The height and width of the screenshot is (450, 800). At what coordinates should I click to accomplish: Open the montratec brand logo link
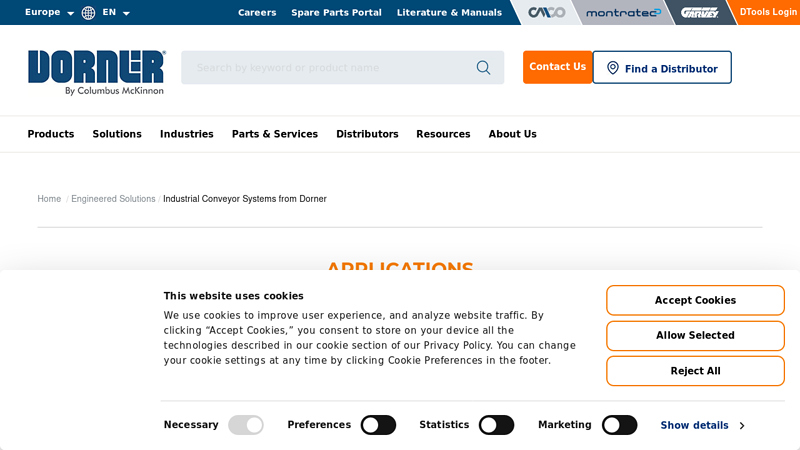point(623,13)
